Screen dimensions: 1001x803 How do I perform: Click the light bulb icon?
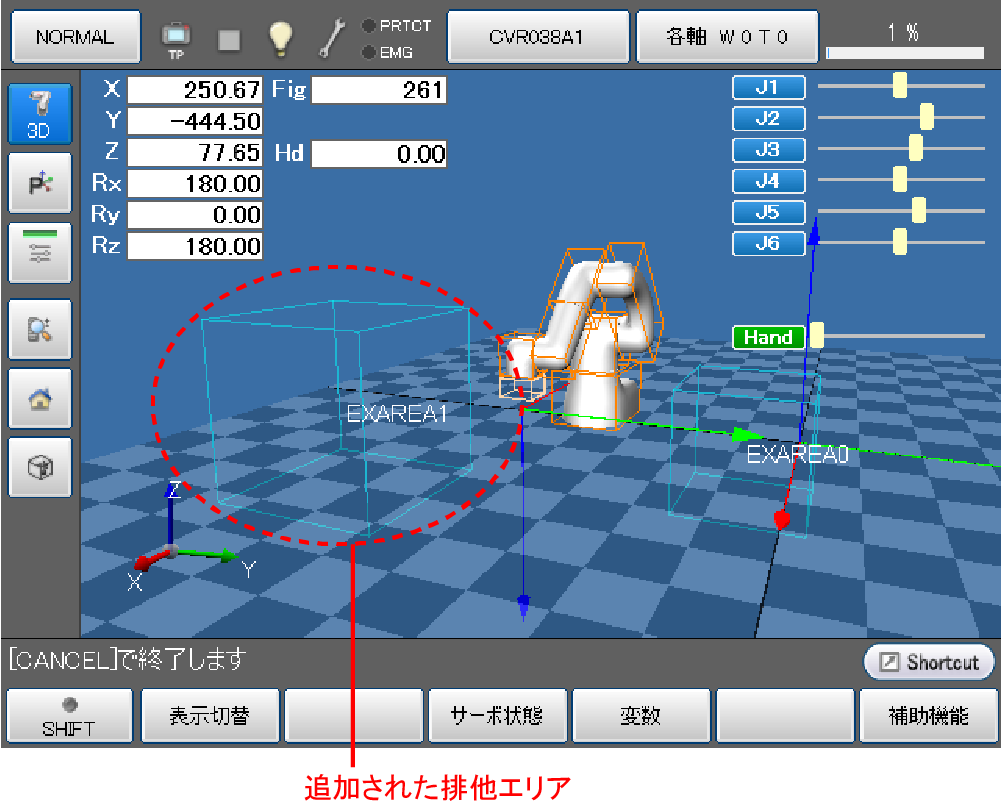pos(280,38)
